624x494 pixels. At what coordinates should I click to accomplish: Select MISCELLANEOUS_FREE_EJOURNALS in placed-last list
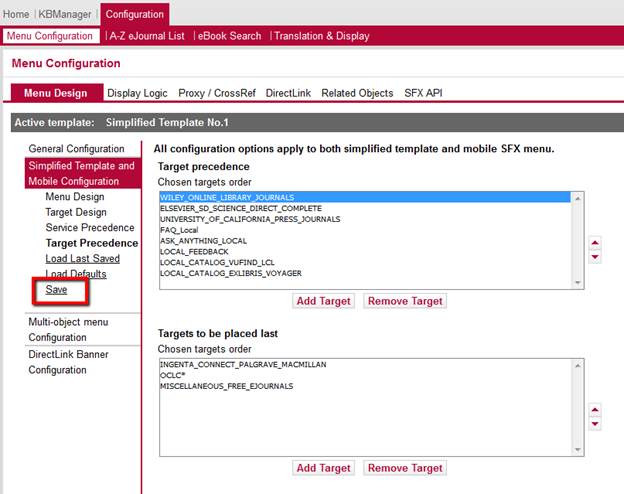(x=226, y=386)
